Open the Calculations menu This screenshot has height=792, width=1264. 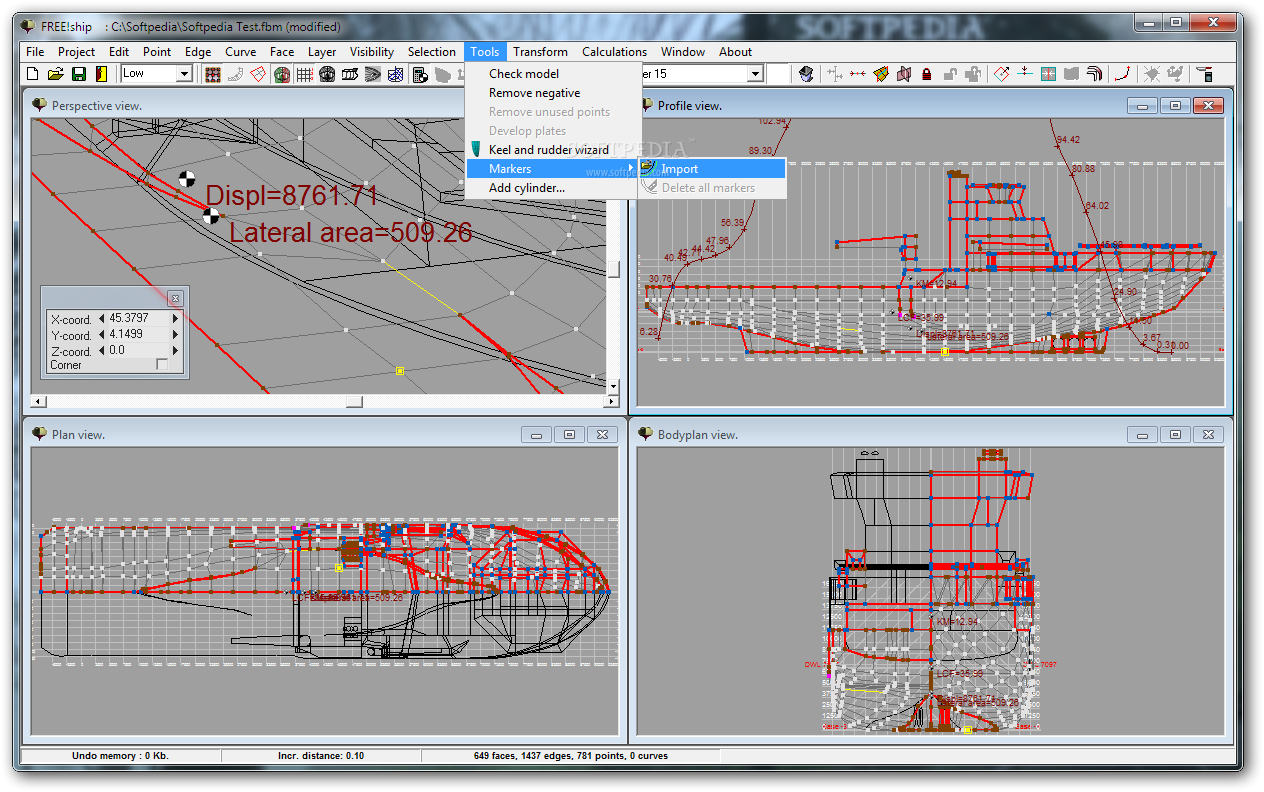tap(614, 52)
